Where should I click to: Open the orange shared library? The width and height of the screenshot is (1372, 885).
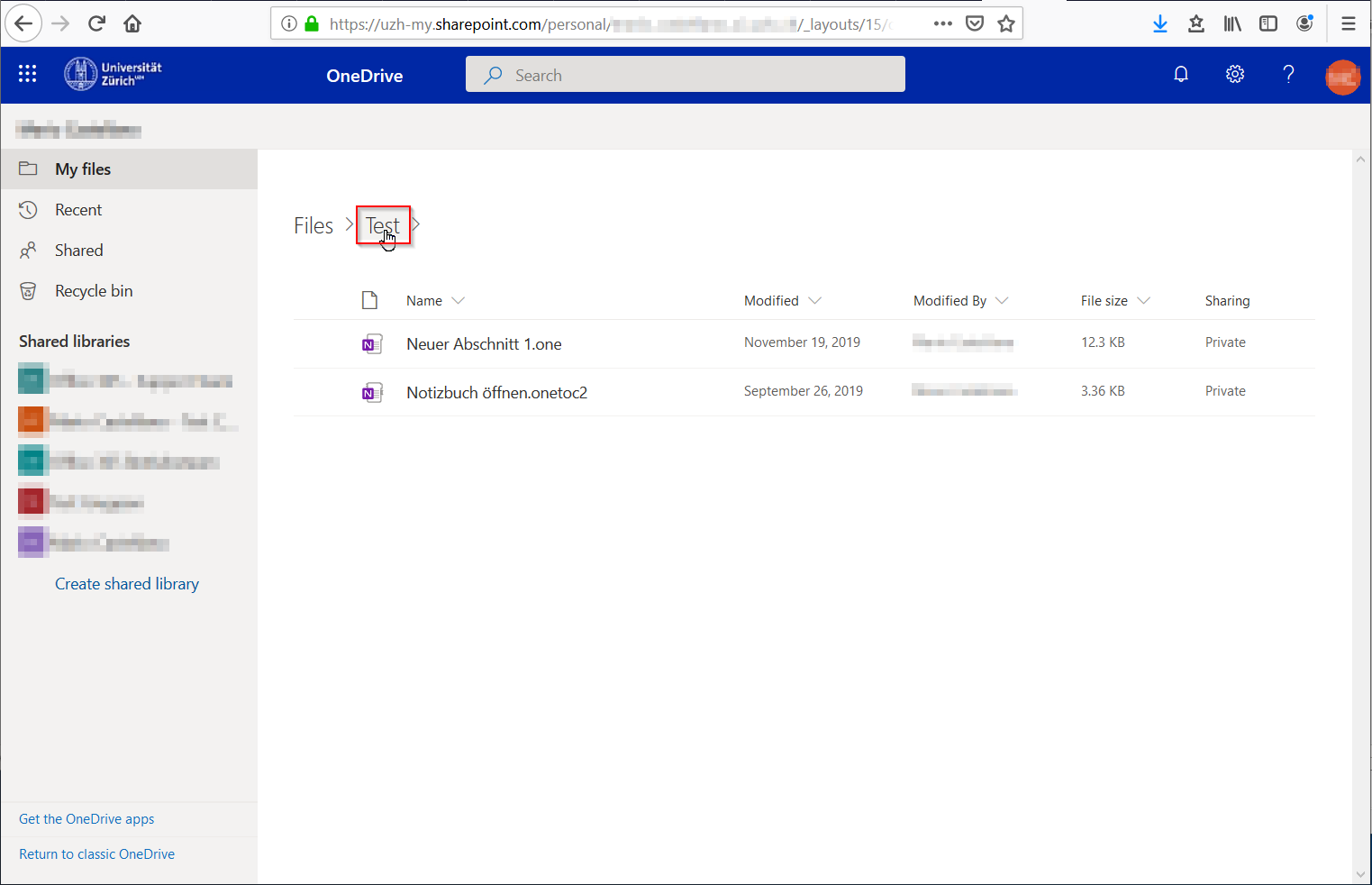(129, 420)
